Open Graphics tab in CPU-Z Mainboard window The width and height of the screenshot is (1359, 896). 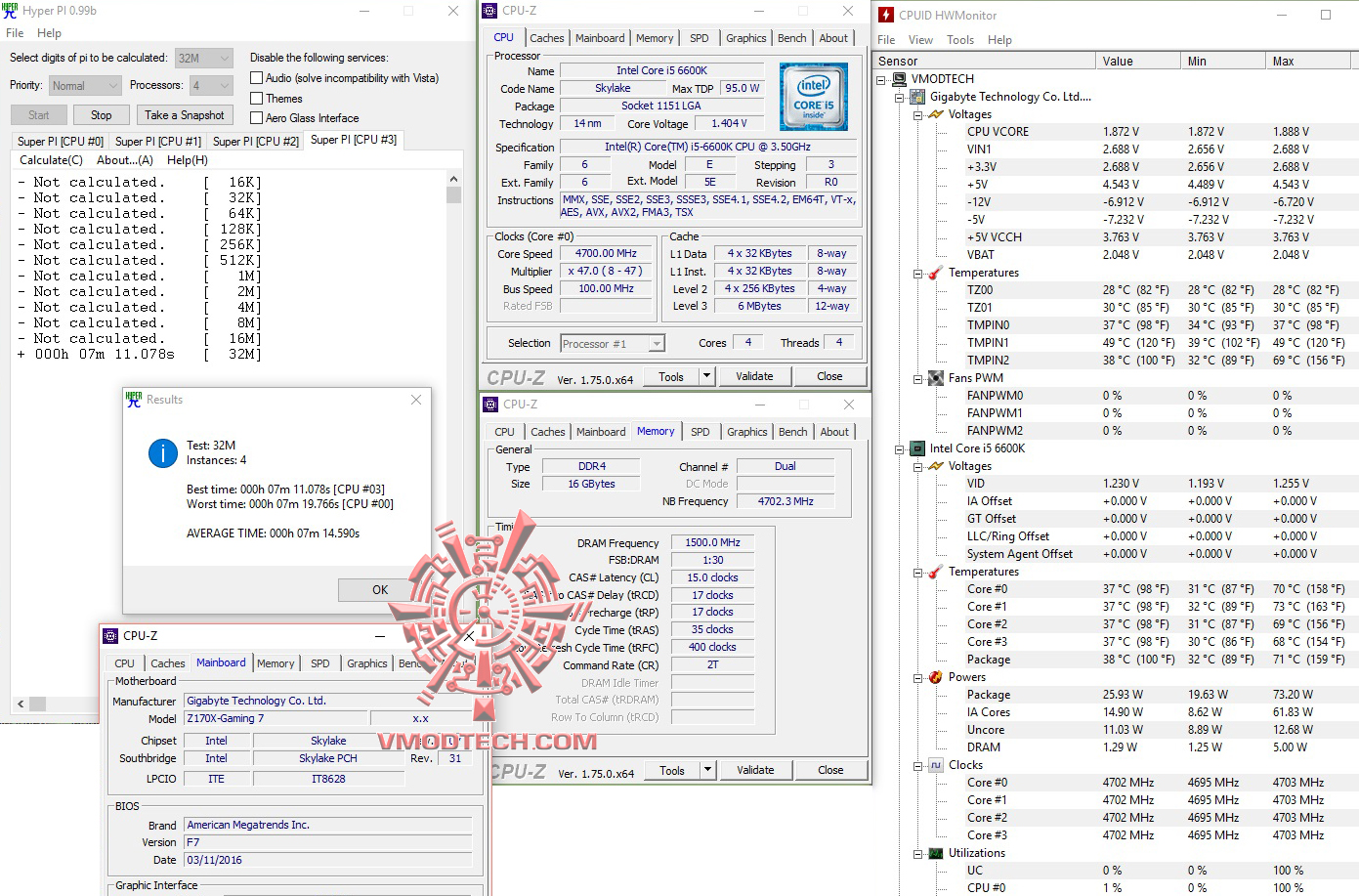tap(367, 663)
